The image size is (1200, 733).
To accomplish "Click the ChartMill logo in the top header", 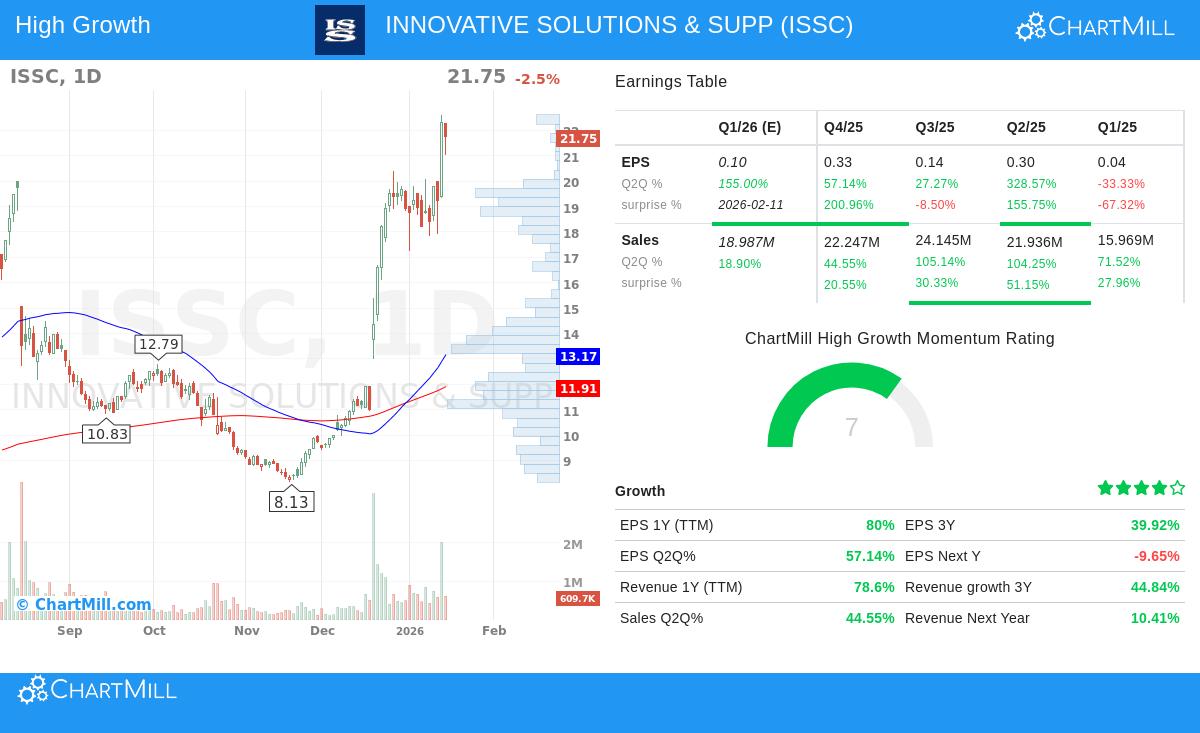I will (x=1094, y=26).
